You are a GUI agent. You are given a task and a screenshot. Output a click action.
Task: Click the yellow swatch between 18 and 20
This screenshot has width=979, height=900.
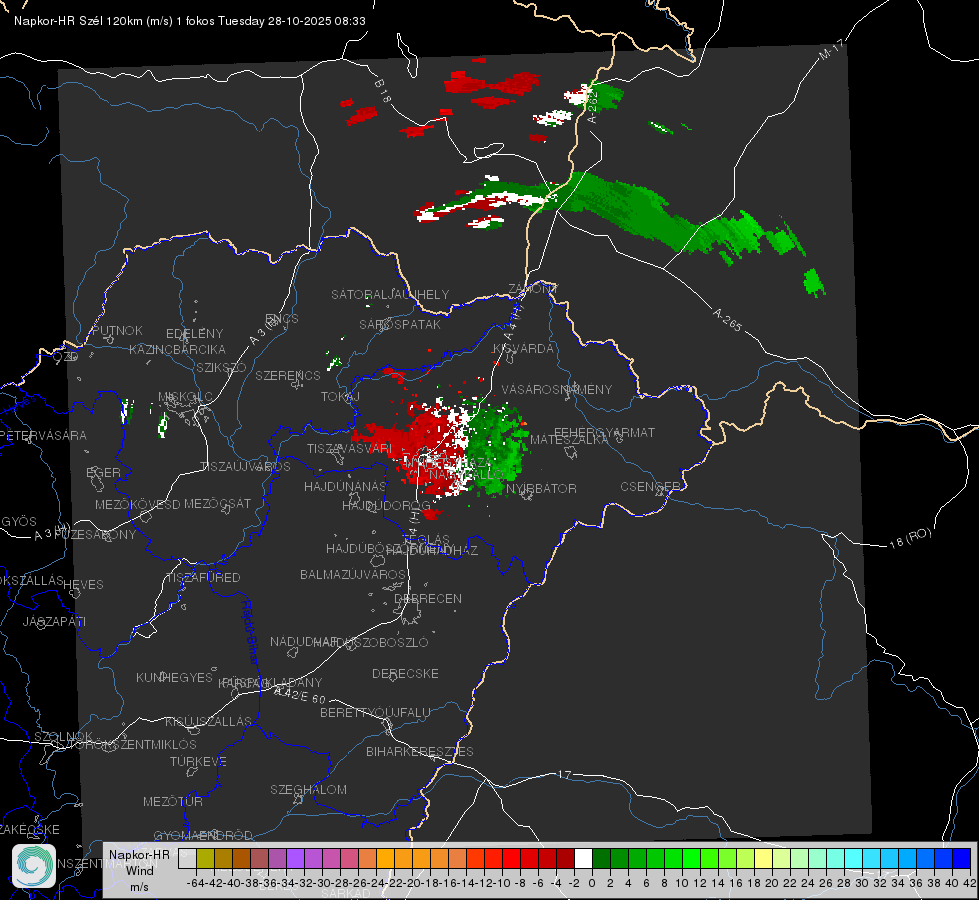click(764, 859)
